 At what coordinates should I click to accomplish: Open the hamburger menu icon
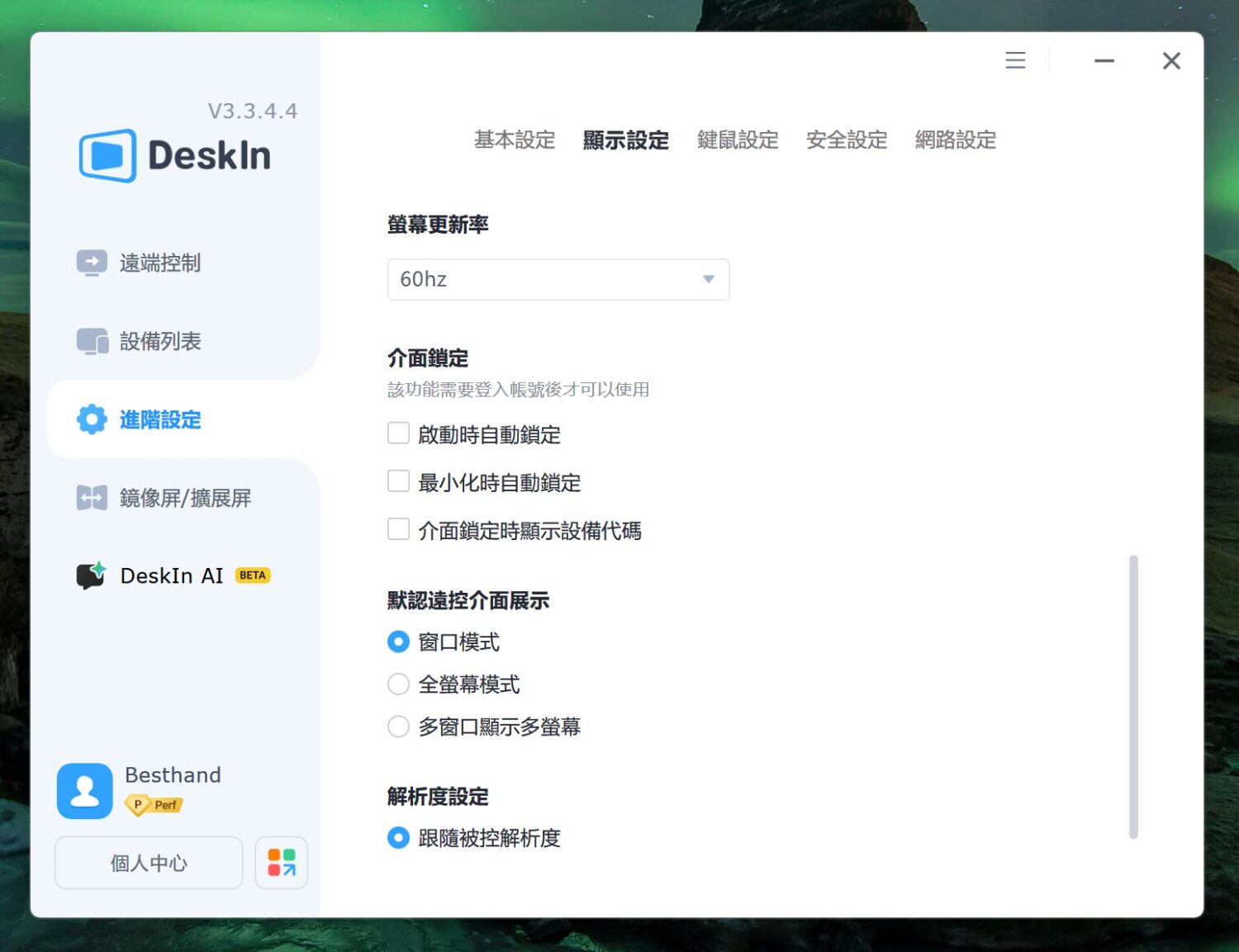pyautogui.click(x=1015, y=60)
